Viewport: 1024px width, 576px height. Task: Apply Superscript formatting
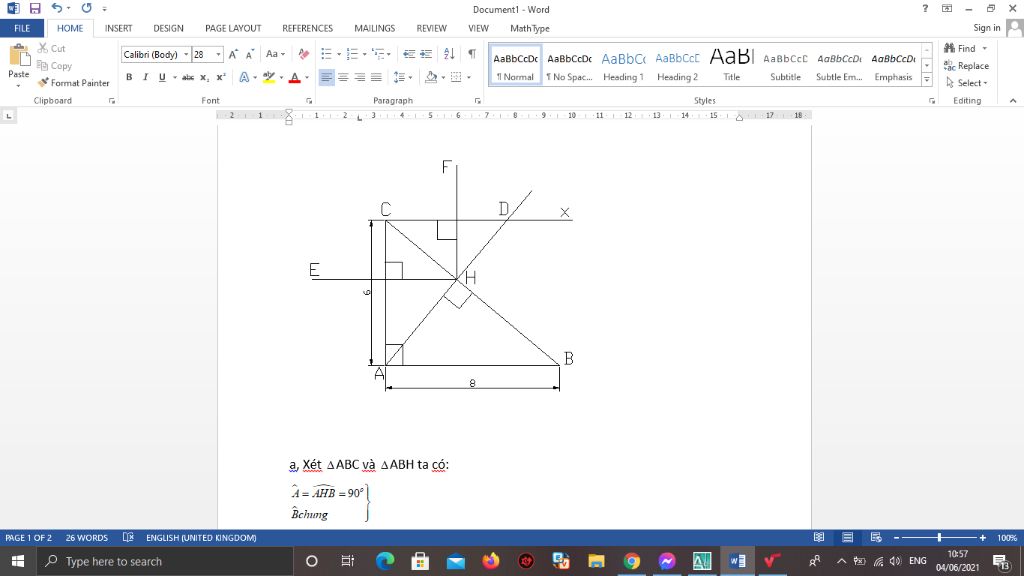click(221, 77)
